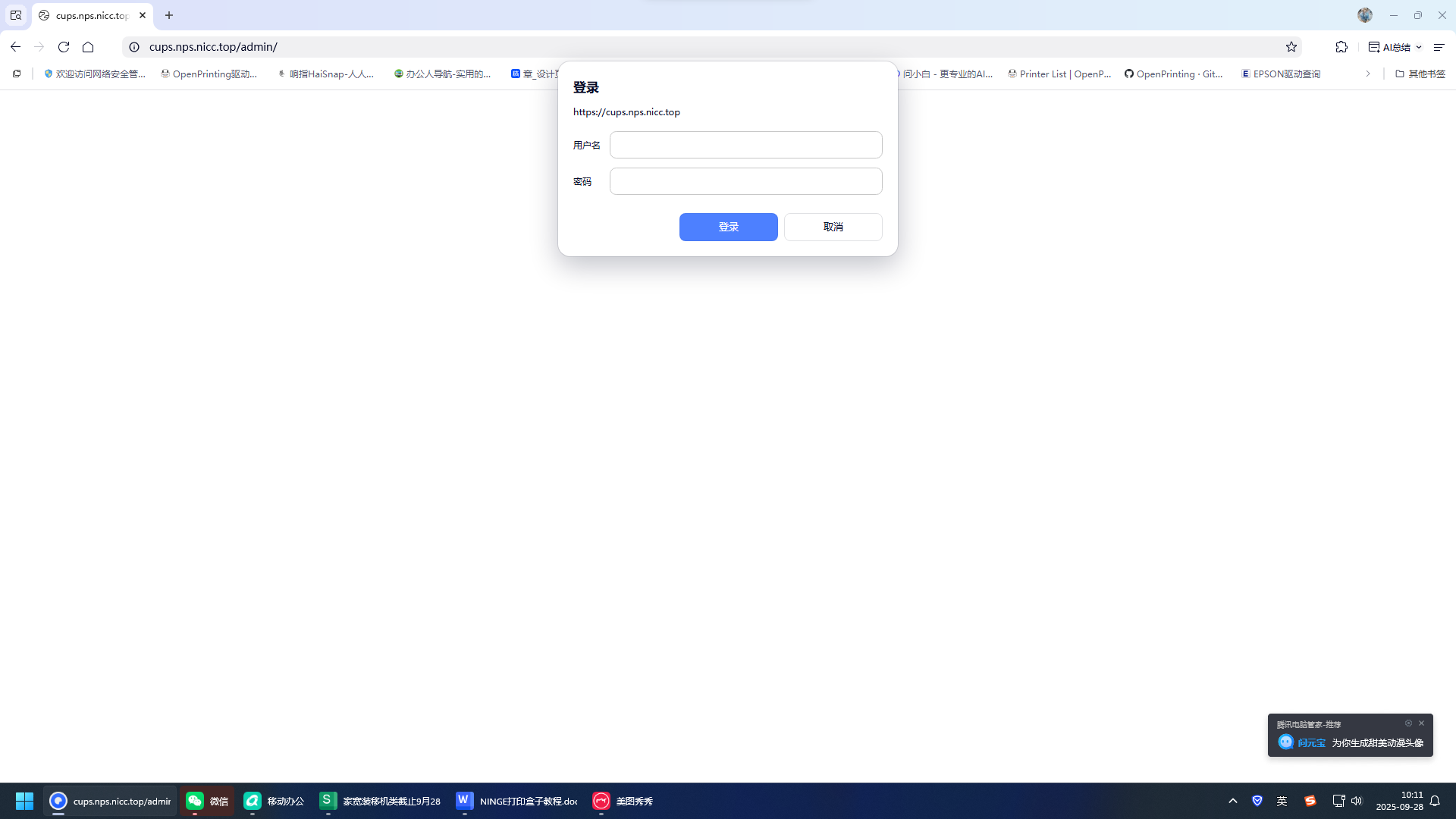
Task: Open the 其他书签 bookmarks folder
Action: [1420, 74]
